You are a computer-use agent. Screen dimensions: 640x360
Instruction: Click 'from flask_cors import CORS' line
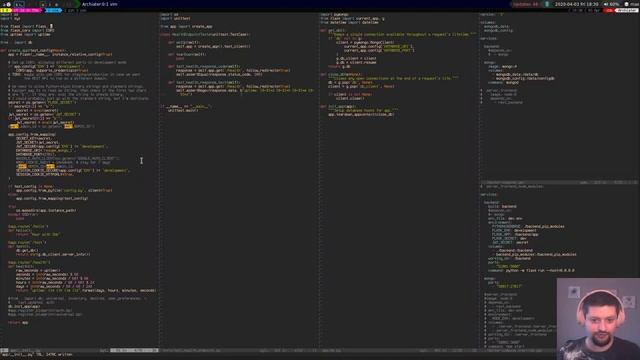point(27,31)
